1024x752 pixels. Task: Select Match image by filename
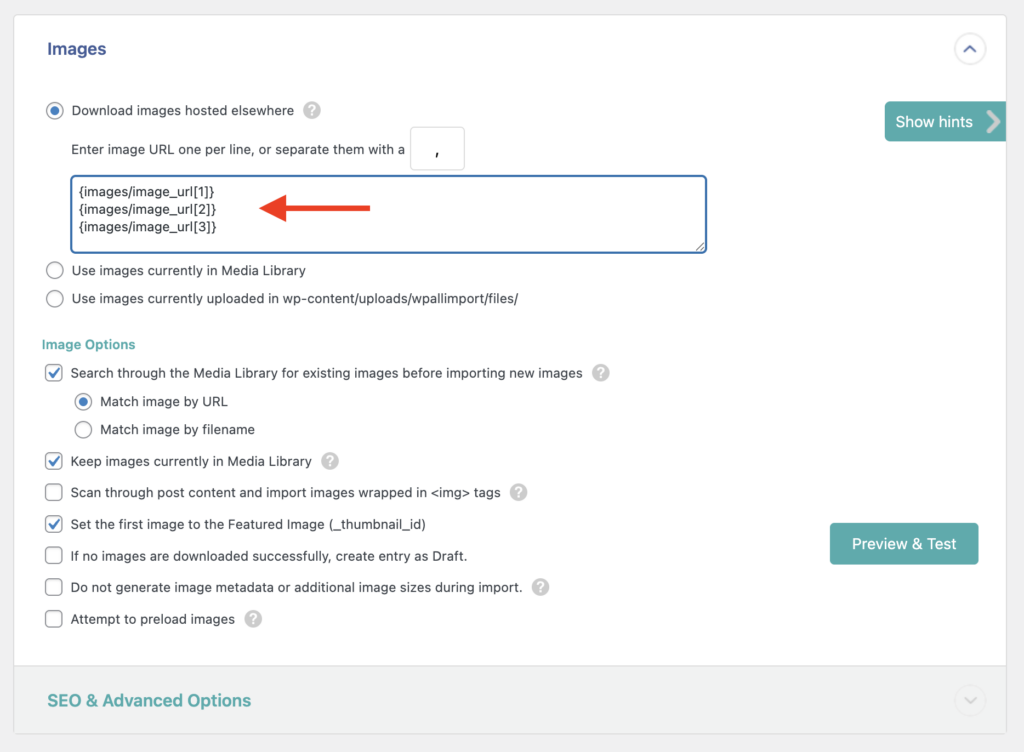click(84, 430)
